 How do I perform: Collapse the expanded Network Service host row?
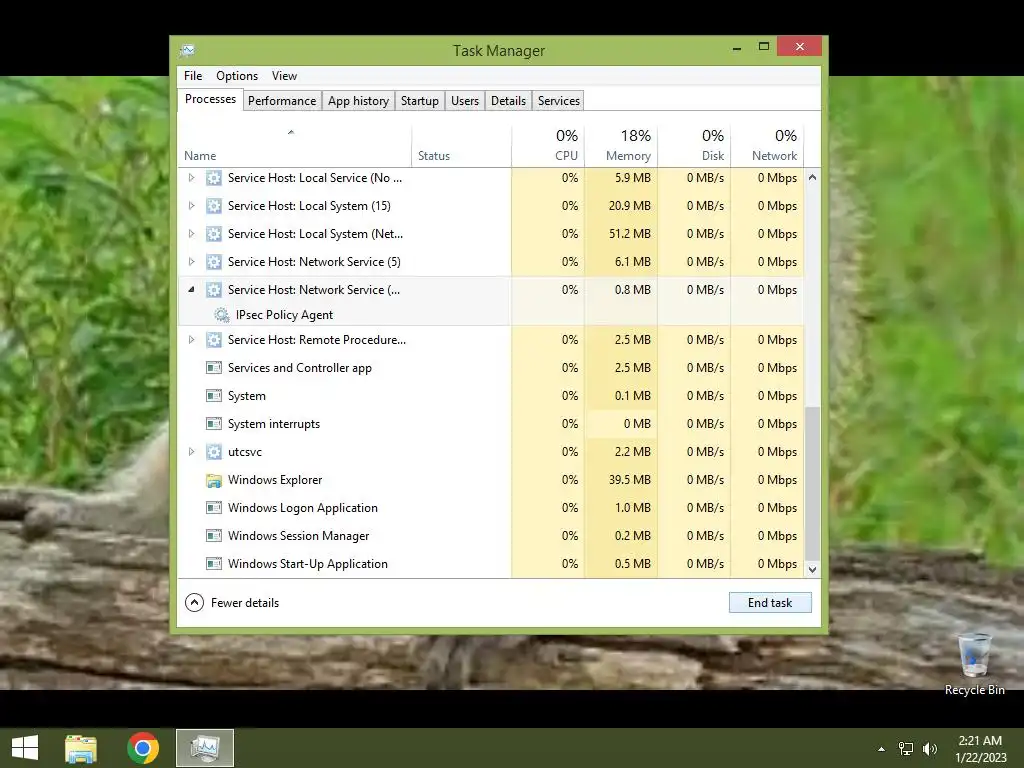pos(191,289)
